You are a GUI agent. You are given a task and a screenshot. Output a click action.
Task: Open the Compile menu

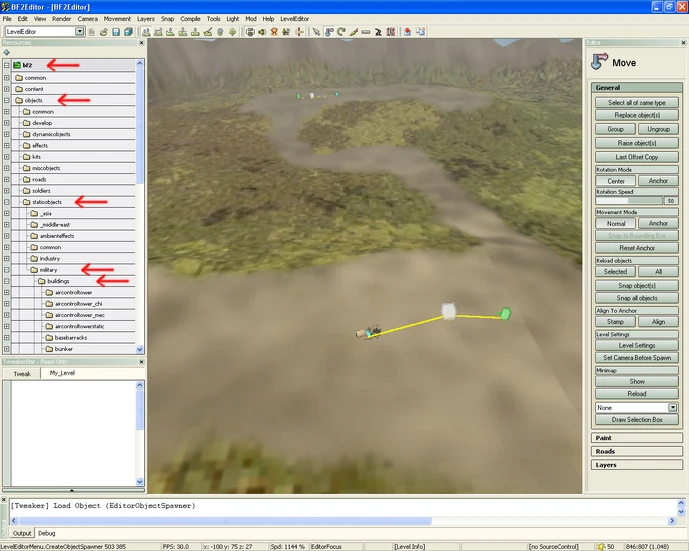click(189, 19)
